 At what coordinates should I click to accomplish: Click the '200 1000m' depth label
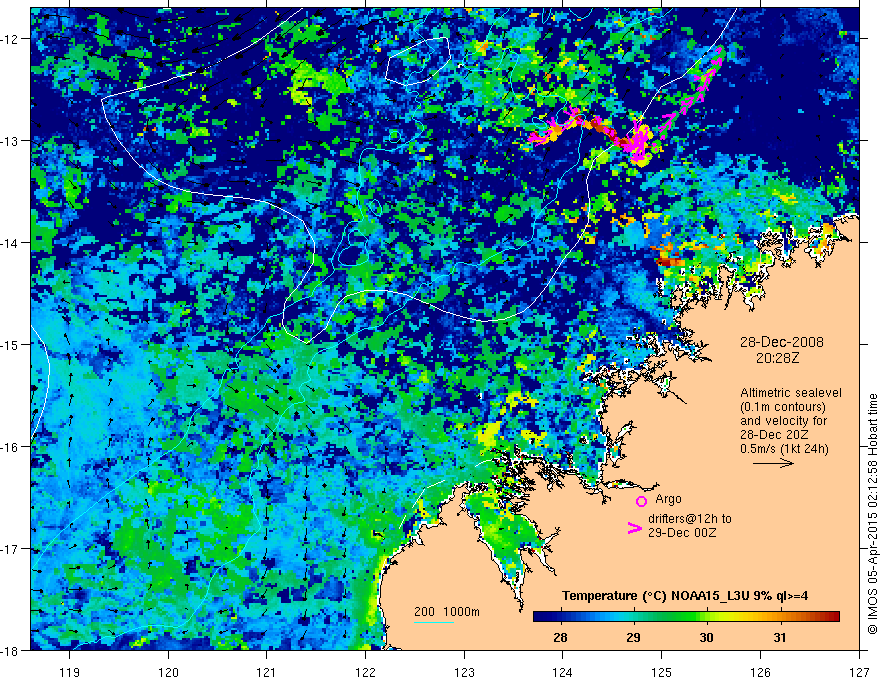pyautogui.click(x=447, y=612)
